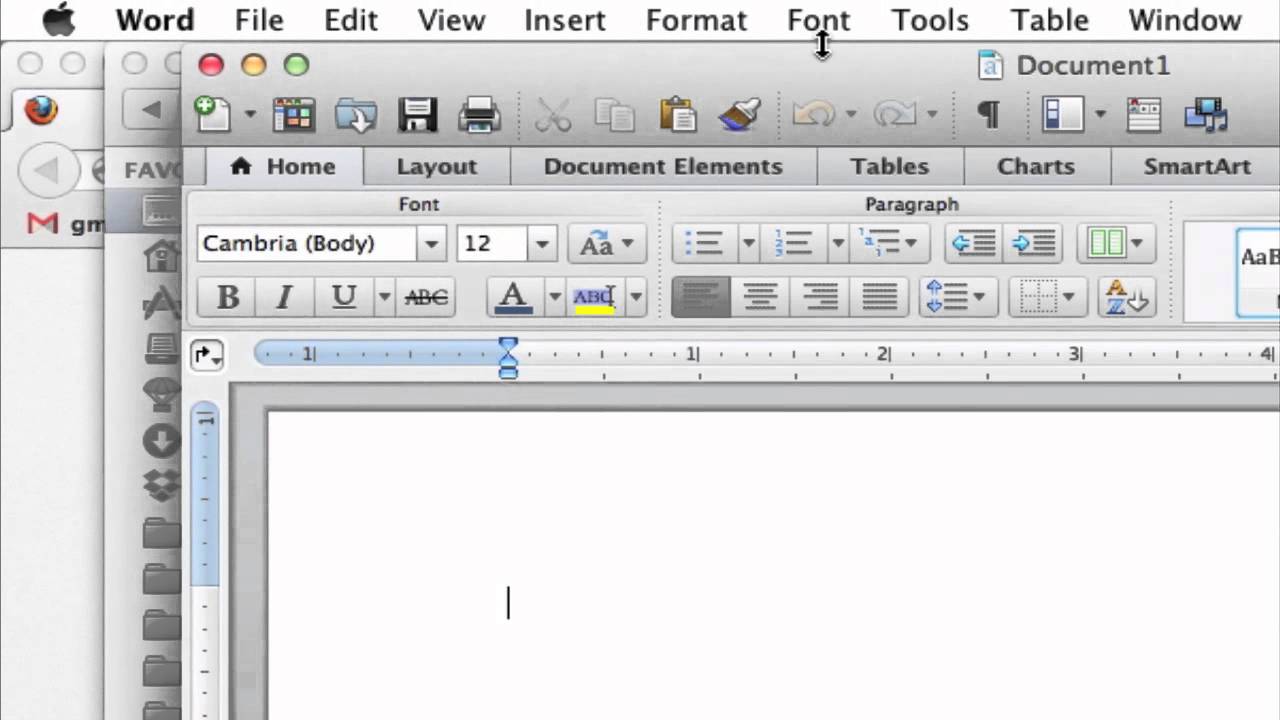Click the ruler tab selector icon
The width and height of the screenshot is (1280, 720).
click(207, 355)
